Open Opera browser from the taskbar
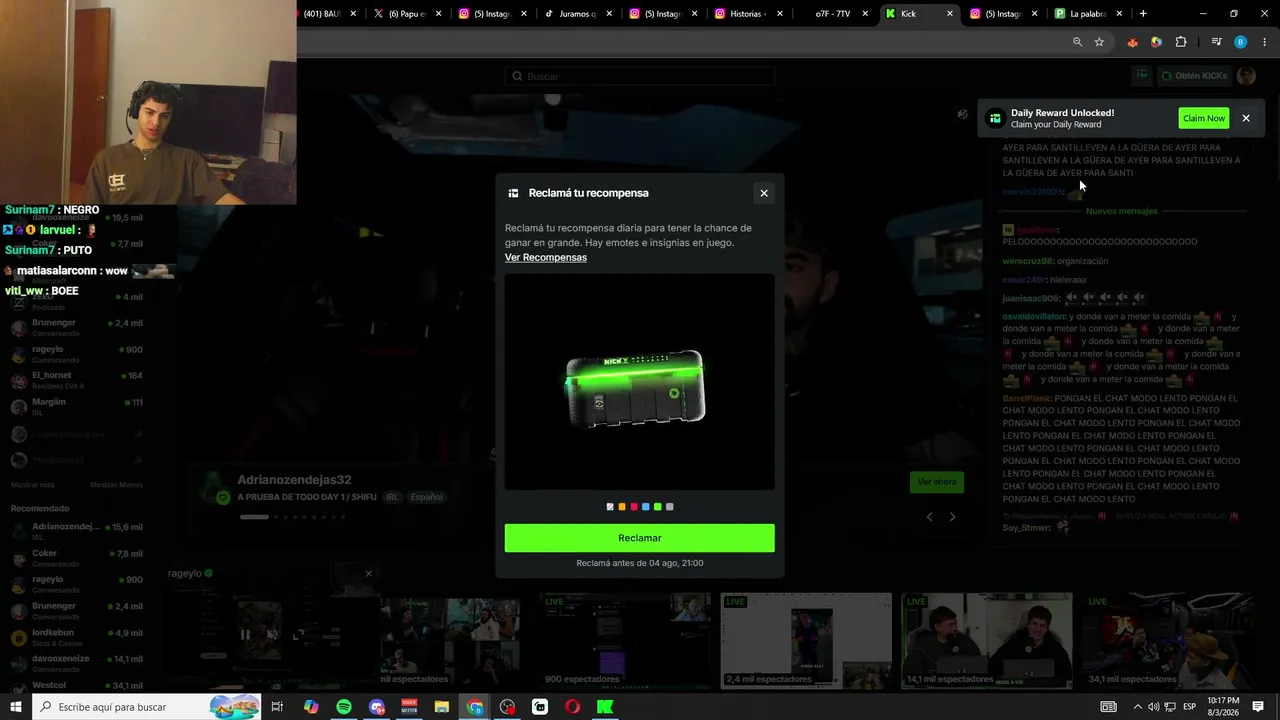Viewport: 1280px width, 720px height. pos(572,707)
